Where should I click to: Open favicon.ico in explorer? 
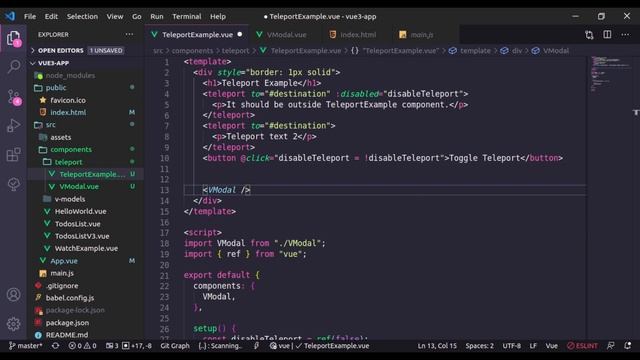[x=86, y=100]
